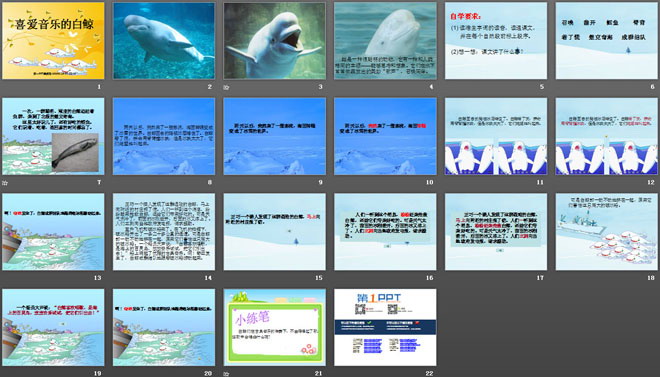This screenshot has height=377, width=660.
Task: Click the animation star icon below slide 21
Action: [226, 373]
